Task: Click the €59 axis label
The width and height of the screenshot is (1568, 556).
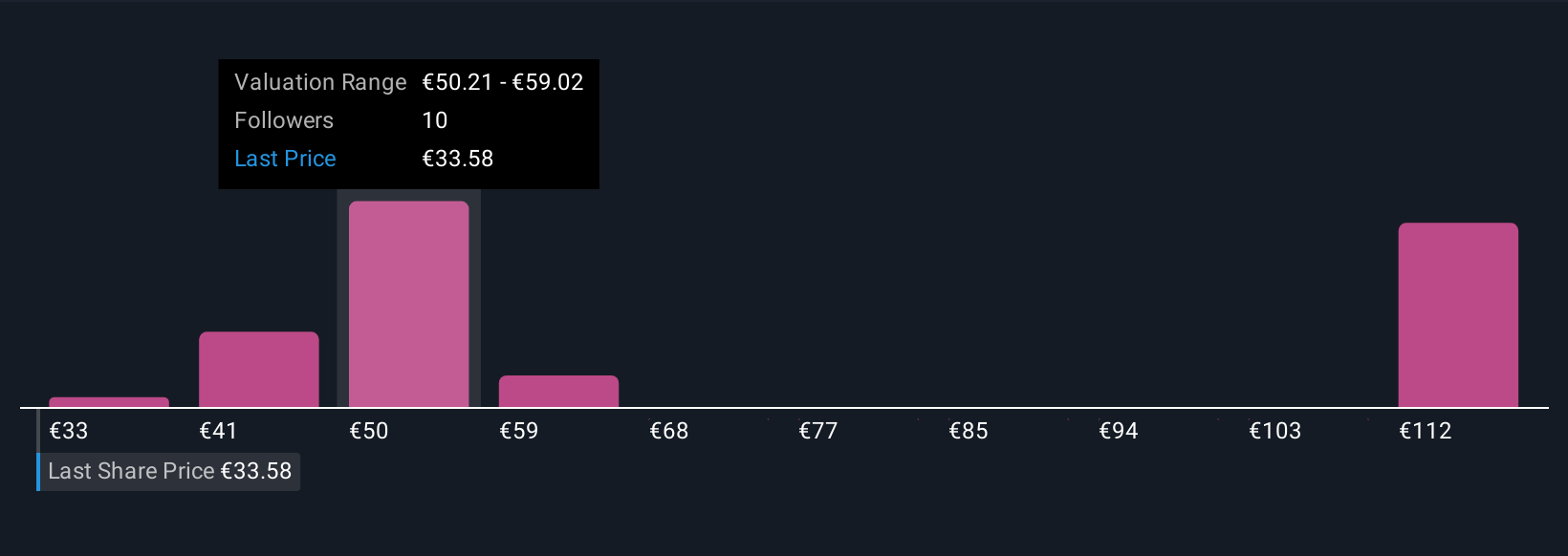Action: pyautogui.click(x=519, y=431)
